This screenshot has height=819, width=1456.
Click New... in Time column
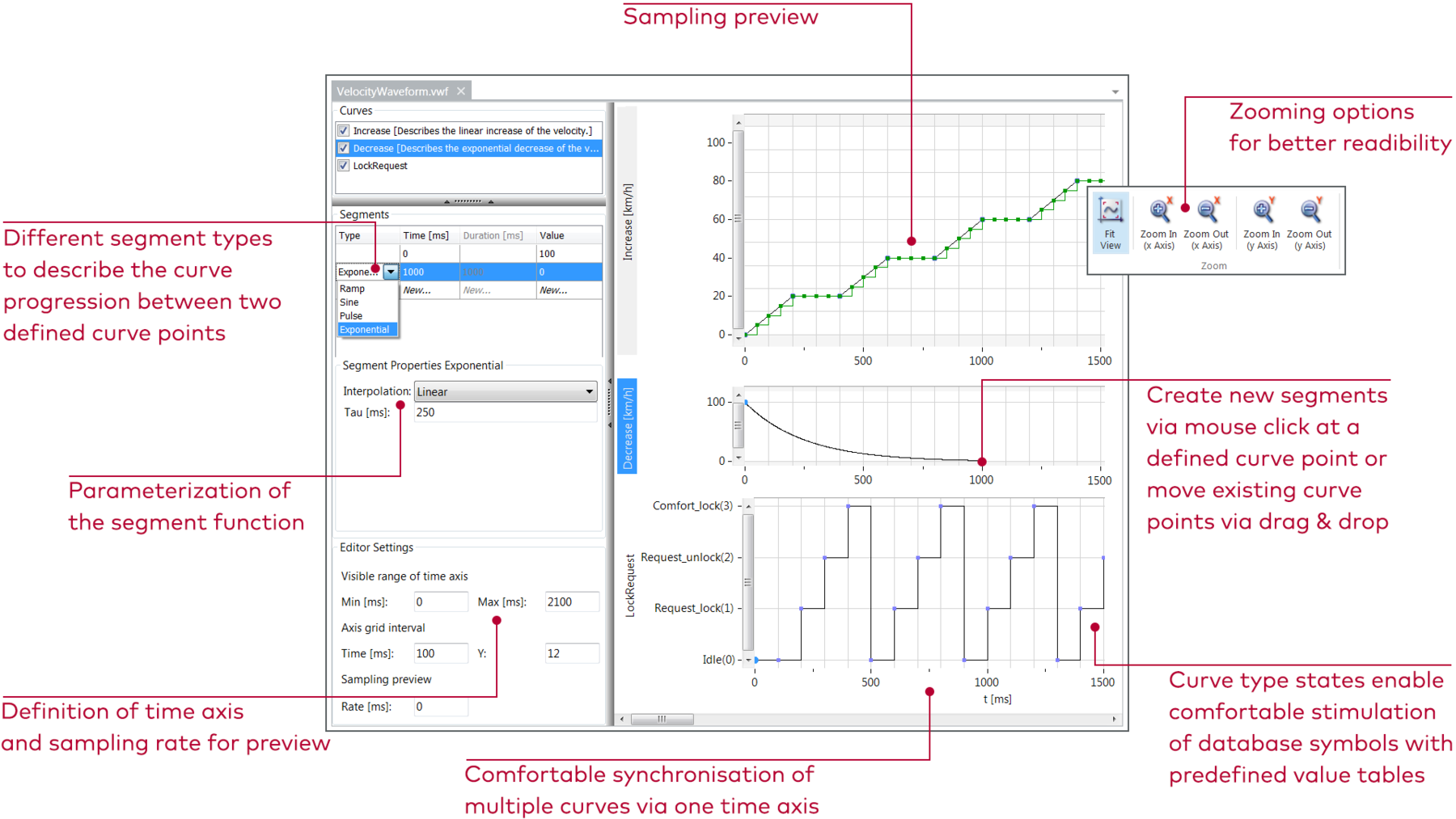(x=430, y=290)
